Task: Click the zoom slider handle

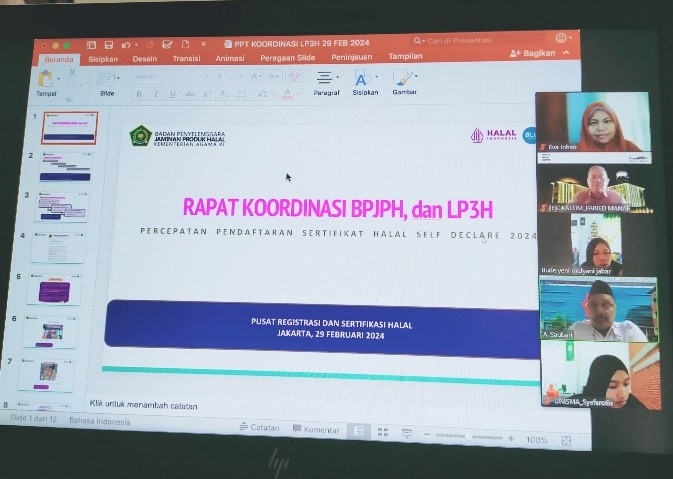Action: click(x=468, y=437)
